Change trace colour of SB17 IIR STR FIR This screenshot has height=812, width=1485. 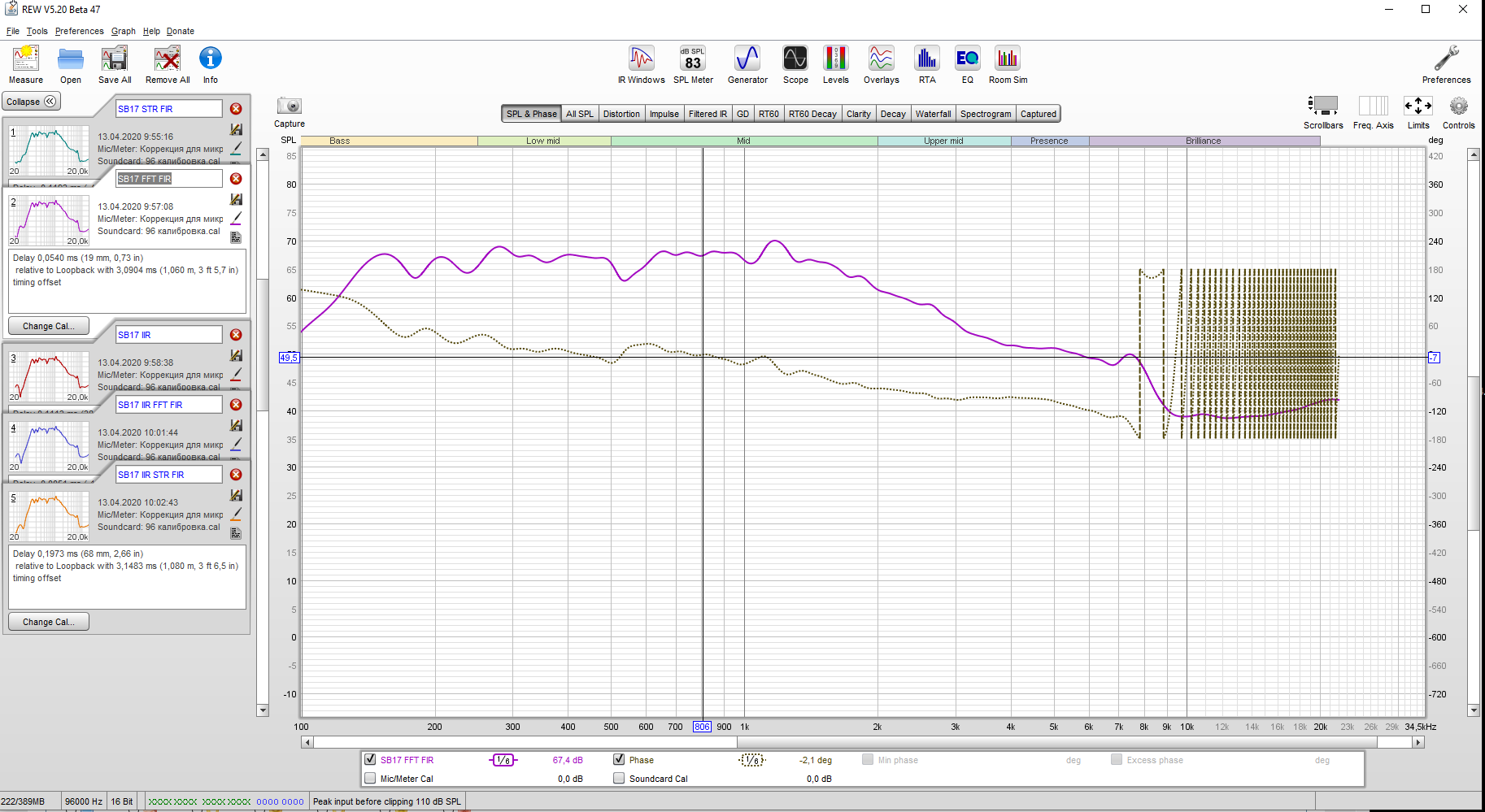point(236,515)
